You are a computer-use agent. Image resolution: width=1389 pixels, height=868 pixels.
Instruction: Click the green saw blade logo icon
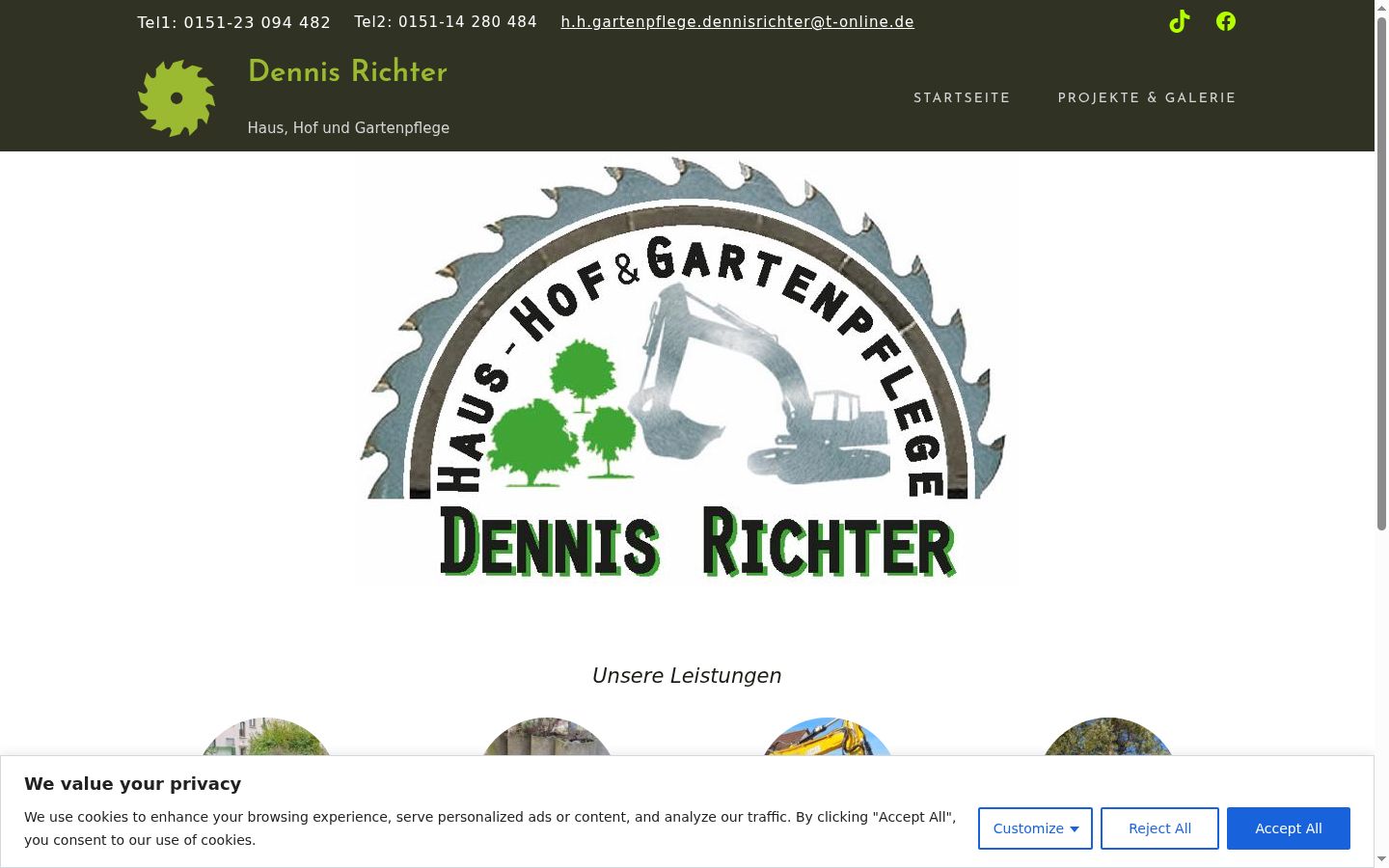pyautogui.click(x=177, y=98)
